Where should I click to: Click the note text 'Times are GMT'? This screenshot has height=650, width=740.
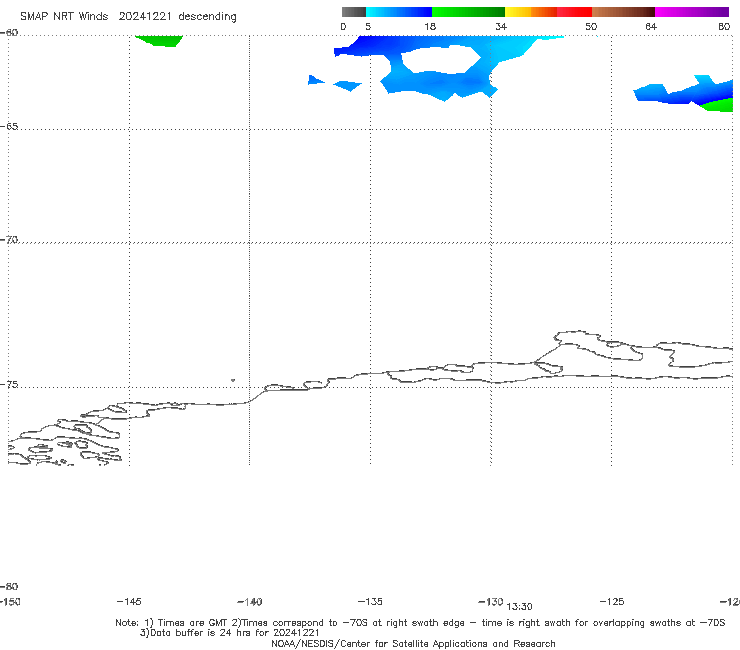click(193, 623)
